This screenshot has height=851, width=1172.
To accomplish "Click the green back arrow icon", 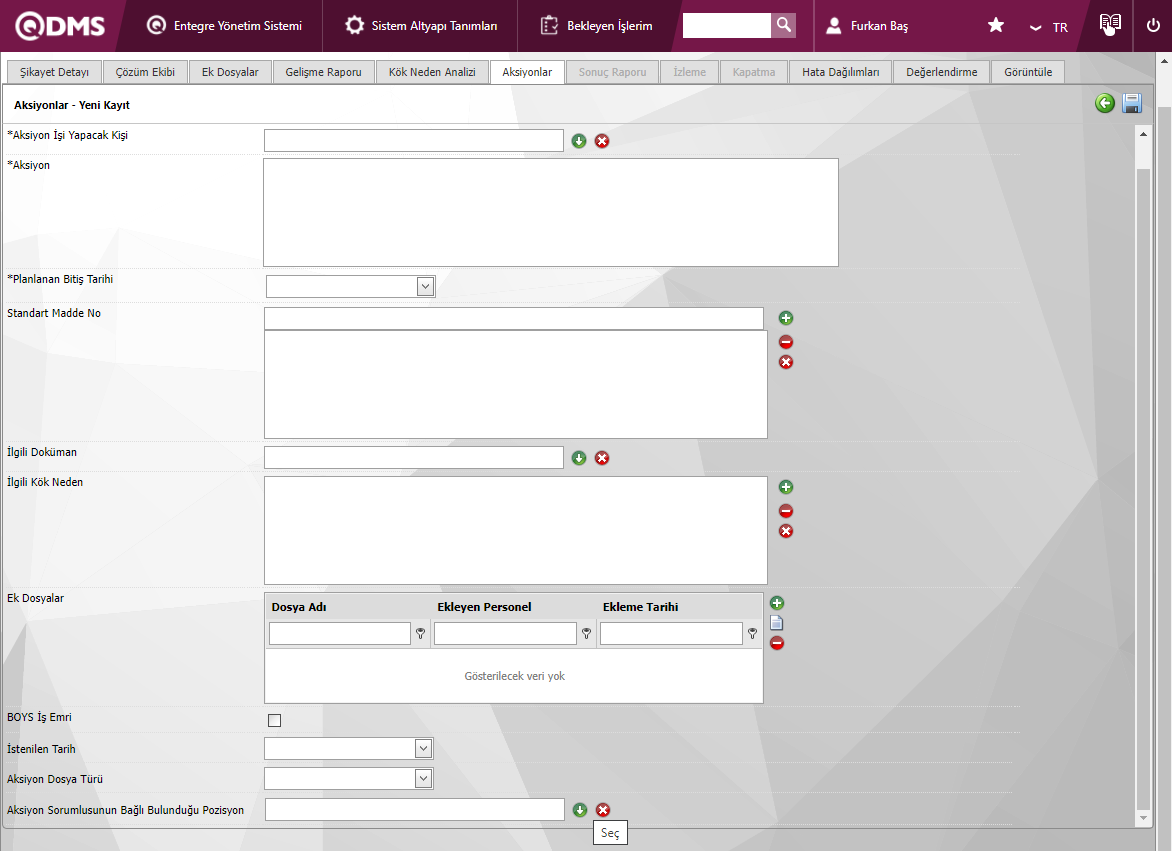I will [1105, 103].
